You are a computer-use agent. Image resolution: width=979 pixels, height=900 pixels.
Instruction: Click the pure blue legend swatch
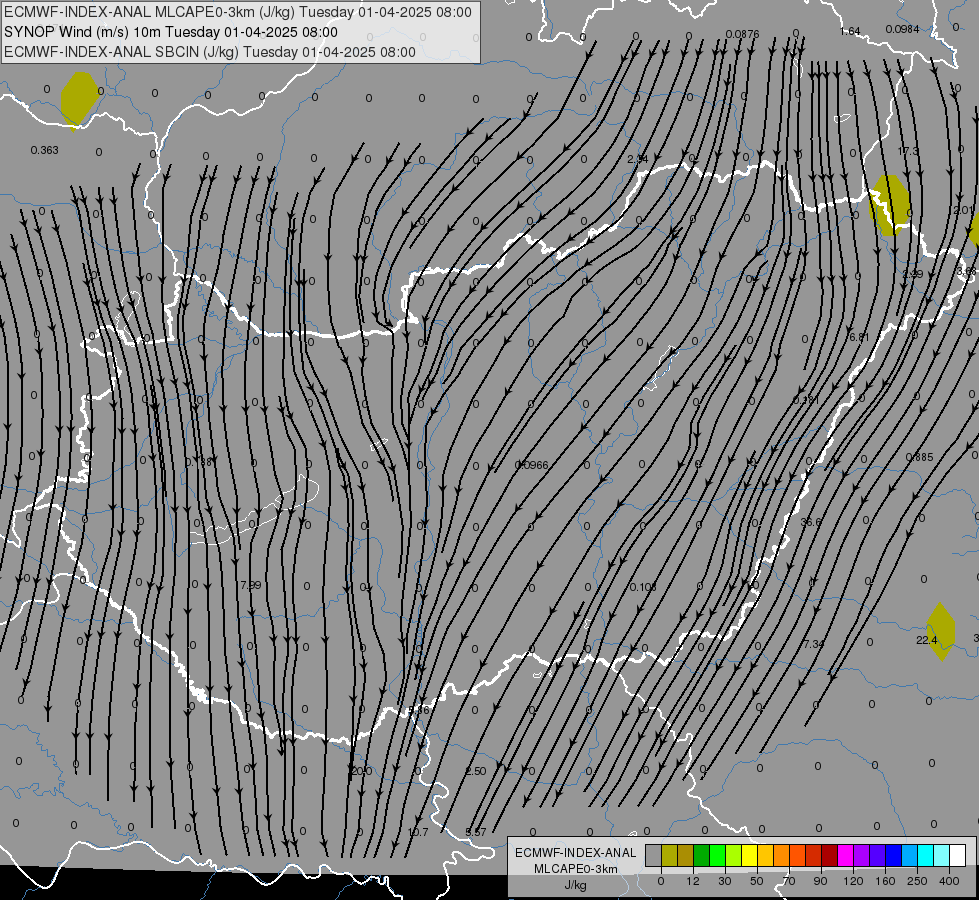(x=895, y=855)
